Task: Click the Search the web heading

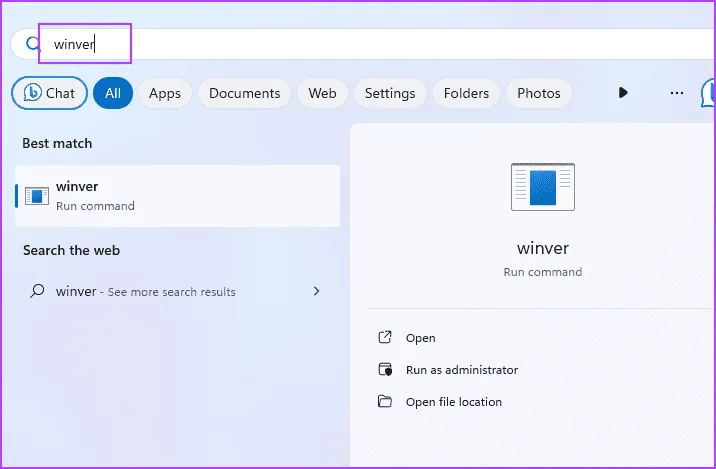Action: pyautogui.click(x=71, y=250)
